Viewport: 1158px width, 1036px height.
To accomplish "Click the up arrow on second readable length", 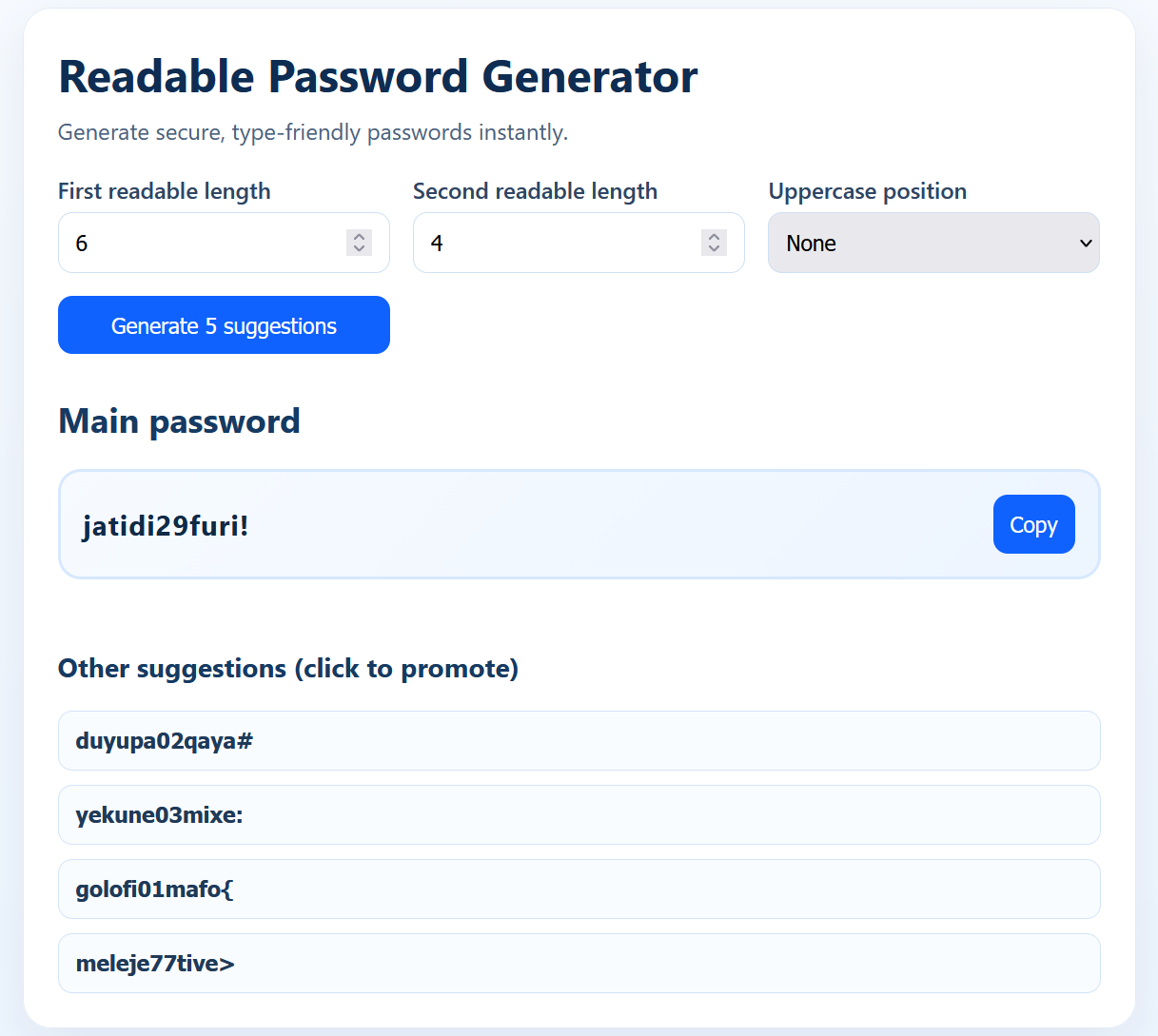I will click(713, 236).
